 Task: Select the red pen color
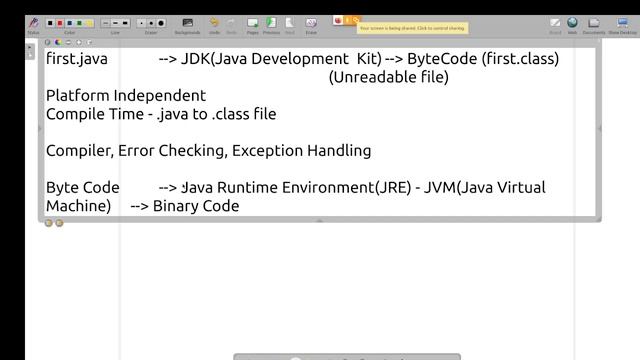point(60,23)
